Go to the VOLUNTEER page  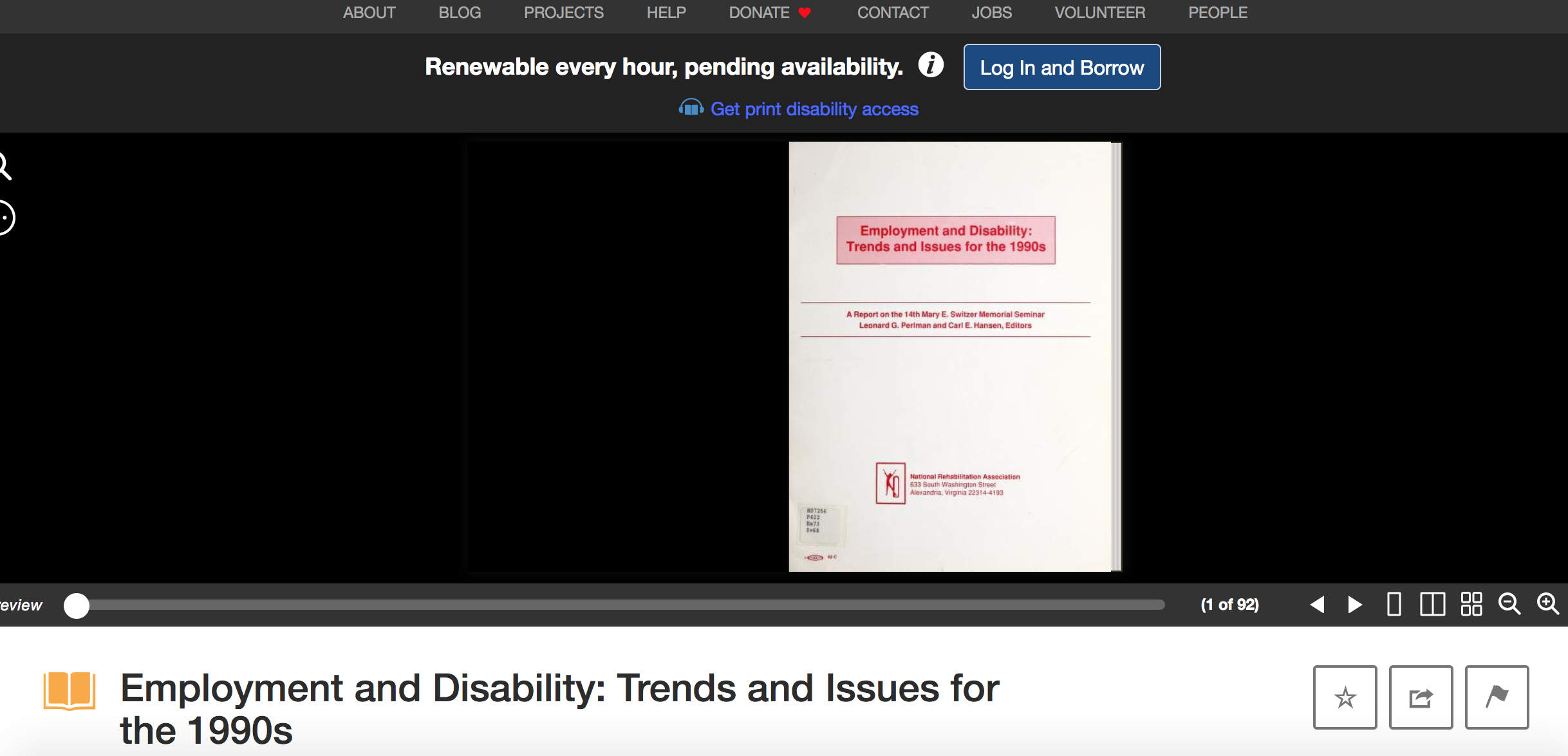tap(1099, 13)
